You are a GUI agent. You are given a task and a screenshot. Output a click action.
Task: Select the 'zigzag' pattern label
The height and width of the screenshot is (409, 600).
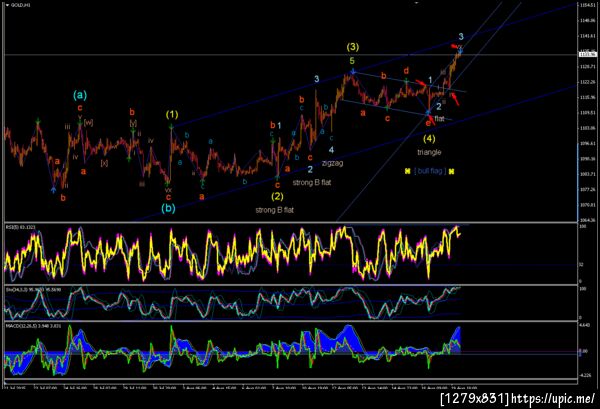coord(332,163)
